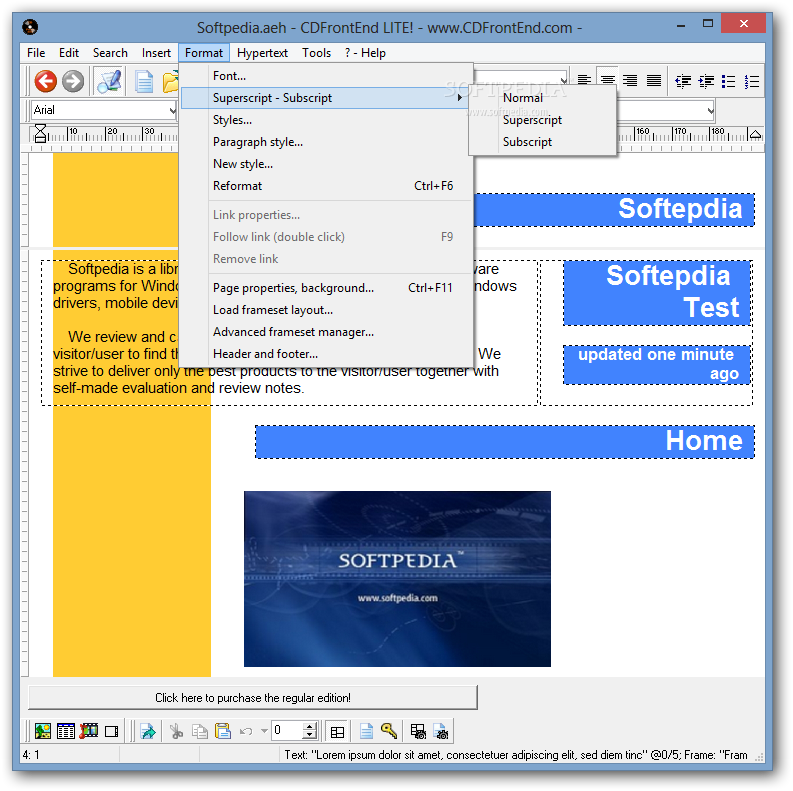Apply numbered list formatting
Image resolution: width=793 pixels, height=791 pixels.
(752, 81)
